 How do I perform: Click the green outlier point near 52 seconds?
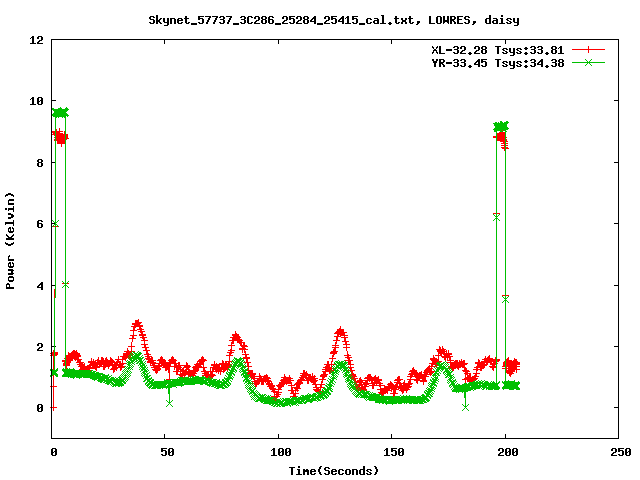[169, 403]
